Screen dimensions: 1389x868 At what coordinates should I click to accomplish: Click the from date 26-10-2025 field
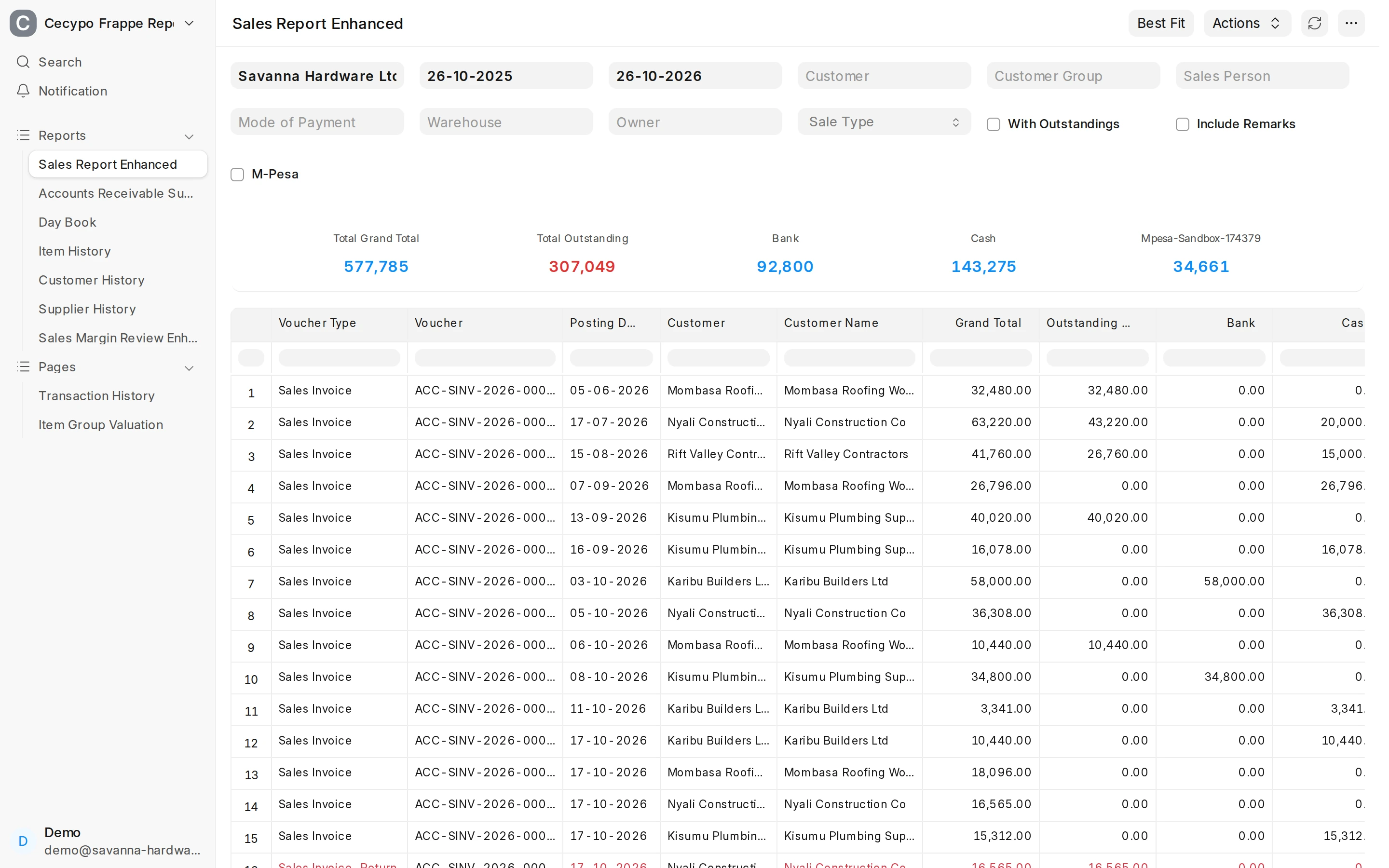(x=505, y=76)
